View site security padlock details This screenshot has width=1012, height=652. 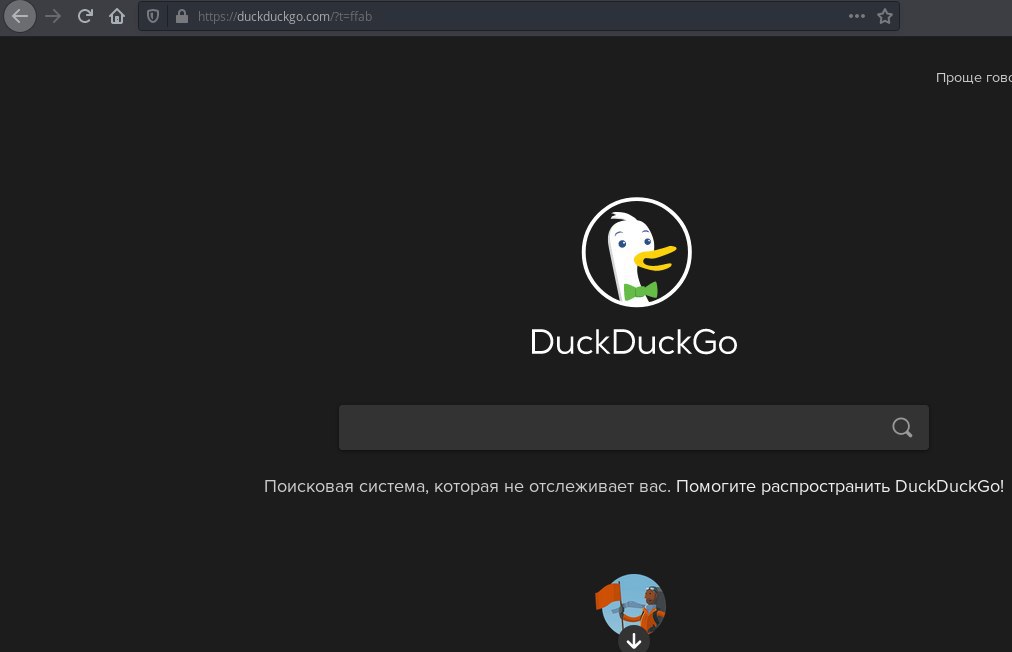(x=182, y=16)
